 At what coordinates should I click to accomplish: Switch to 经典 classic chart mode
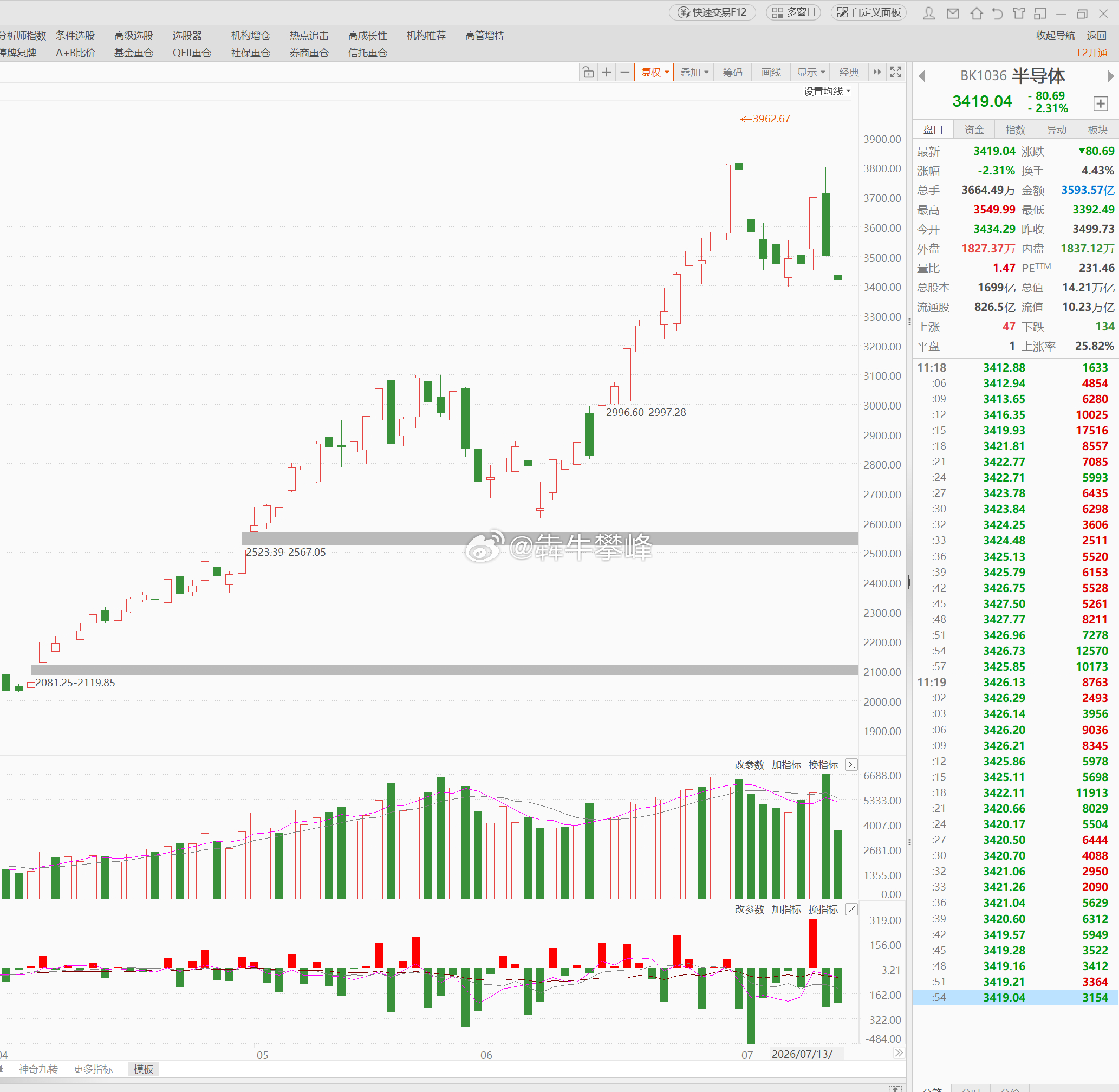pyautogui.click(x=849, y=72)
